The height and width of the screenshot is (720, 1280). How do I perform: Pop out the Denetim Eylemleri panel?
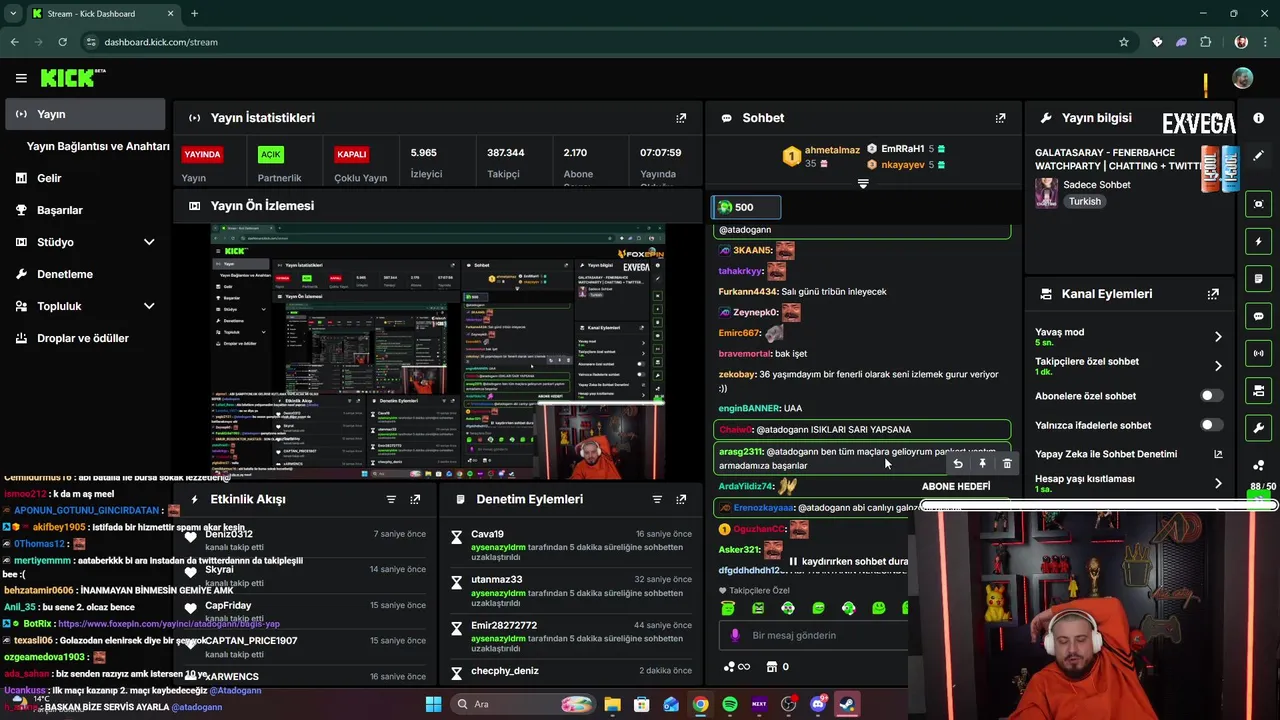(x=681, y=499)
